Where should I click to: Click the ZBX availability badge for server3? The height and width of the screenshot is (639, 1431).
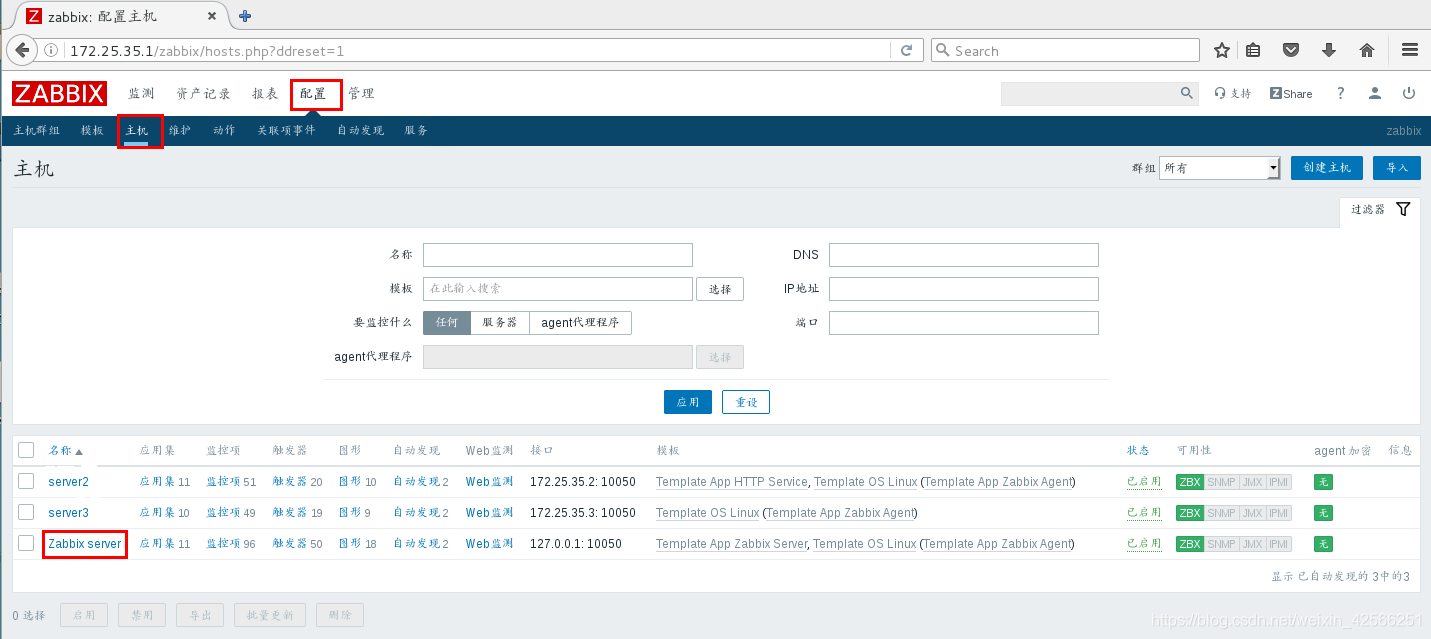click(x=1190, y=513)
